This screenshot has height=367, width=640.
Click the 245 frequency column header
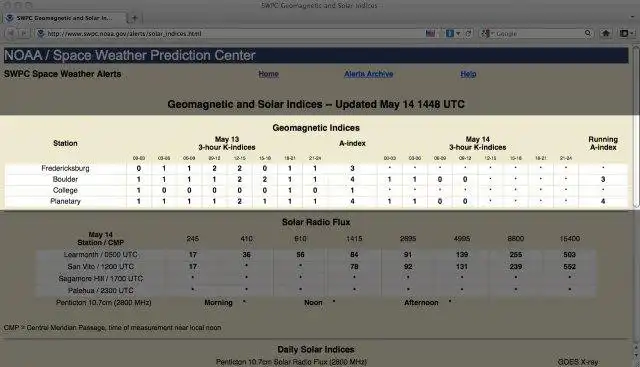tap(193, 238)
